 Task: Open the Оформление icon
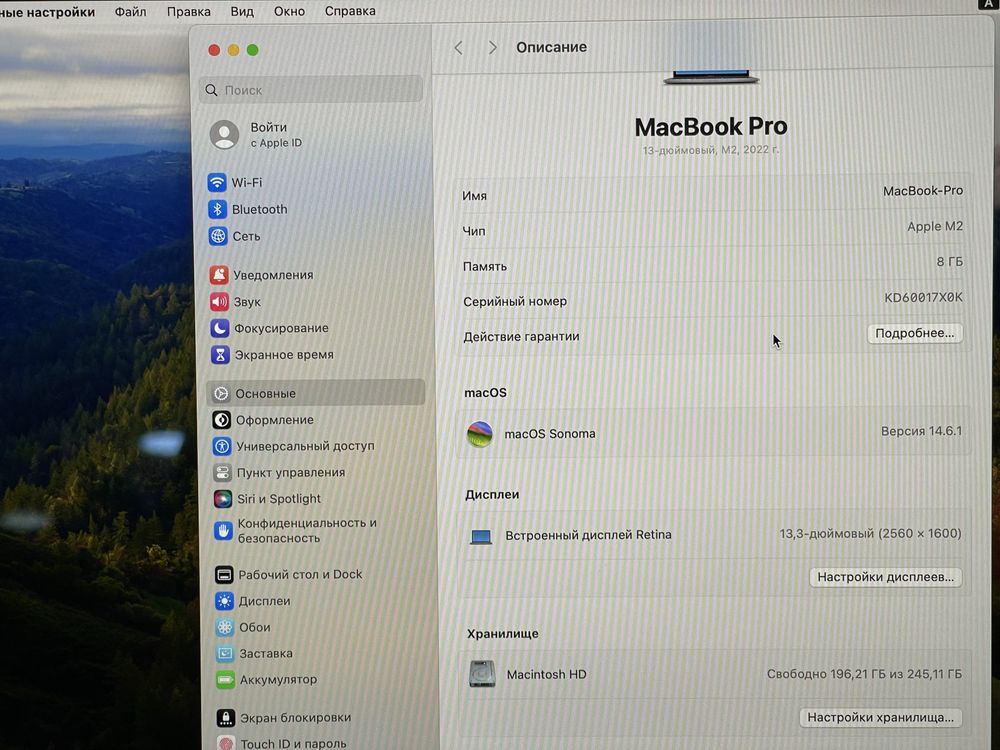[221, 420]
